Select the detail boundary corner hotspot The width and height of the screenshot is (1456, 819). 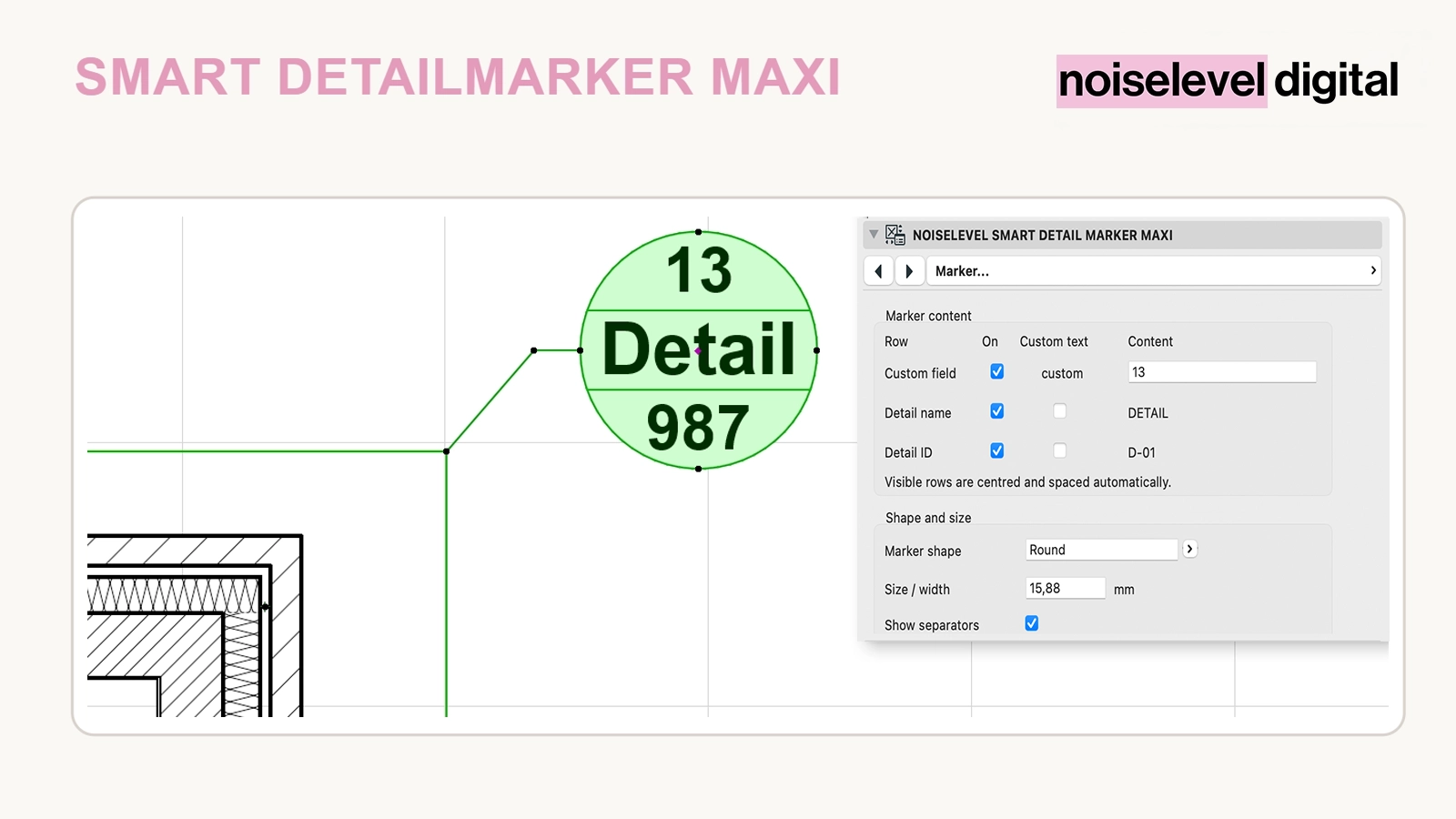tap(446, 451)
